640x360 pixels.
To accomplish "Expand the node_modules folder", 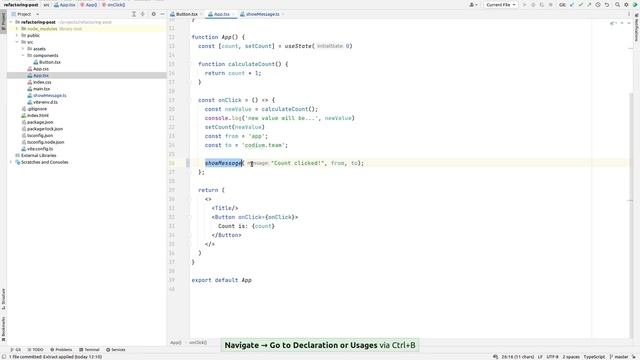I will (17, 29).
